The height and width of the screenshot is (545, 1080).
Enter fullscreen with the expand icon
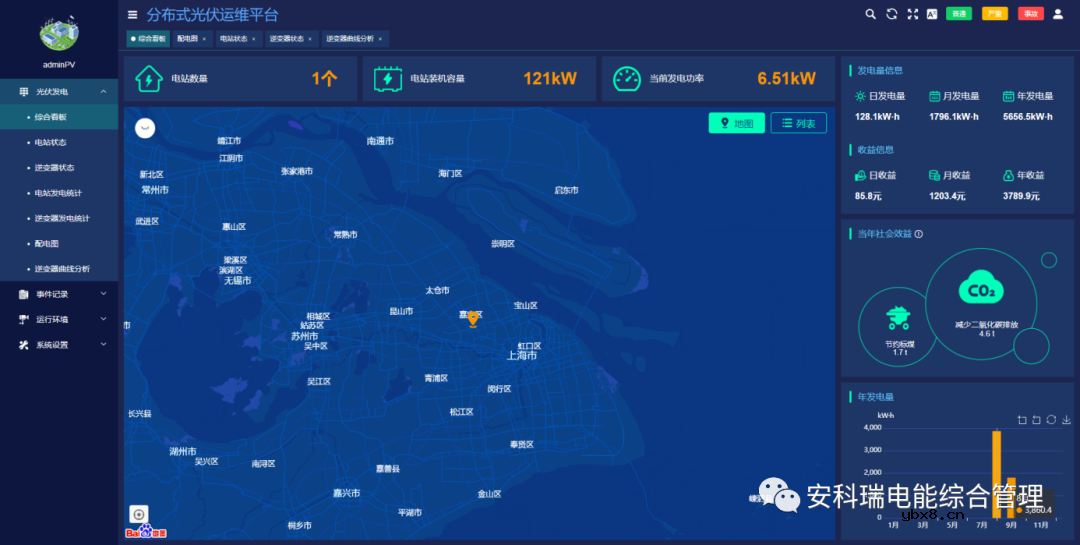click(912, 14)
